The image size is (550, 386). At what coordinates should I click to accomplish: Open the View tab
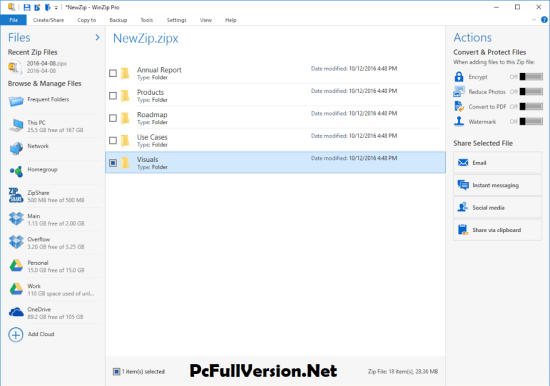206,20
